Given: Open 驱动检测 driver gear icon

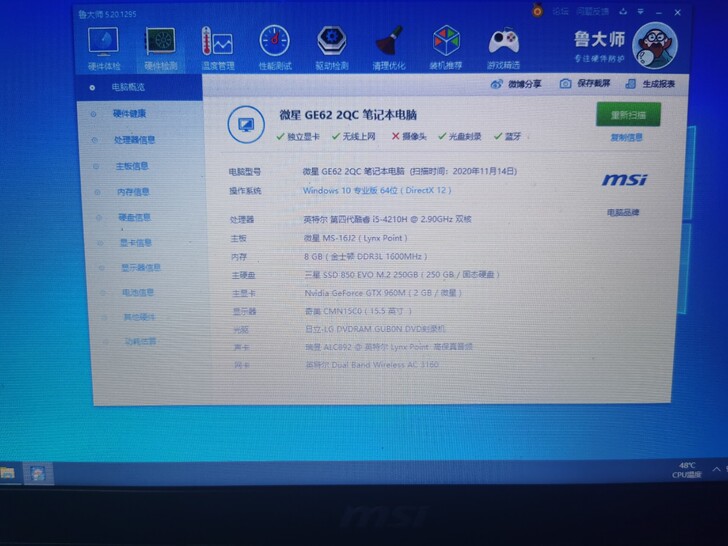Looking at the screenshot, I should [x=332, y=49].
